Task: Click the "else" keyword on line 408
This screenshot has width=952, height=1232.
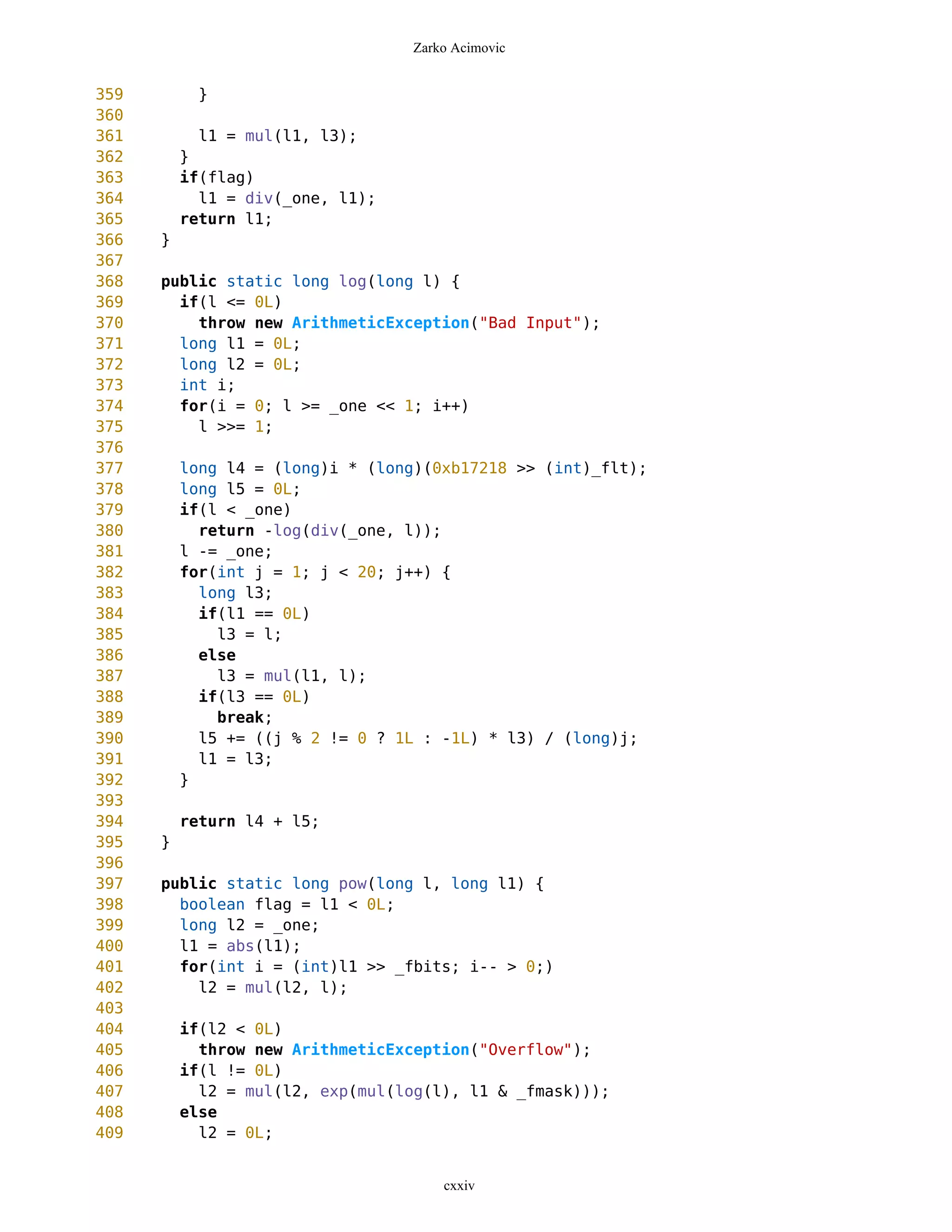Action: (x=198, y=1112)
